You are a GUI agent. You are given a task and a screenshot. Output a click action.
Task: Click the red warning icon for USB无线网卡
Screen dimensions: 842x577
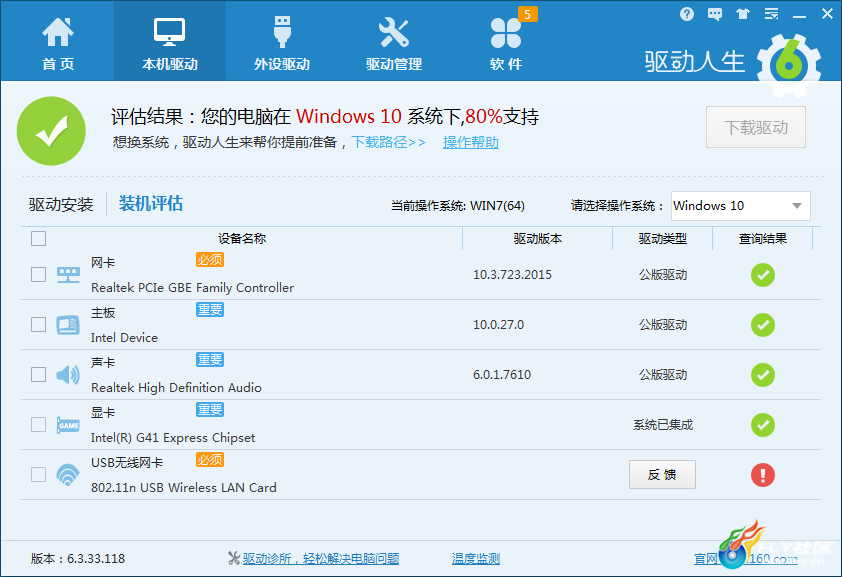click(x=763, y=474)
